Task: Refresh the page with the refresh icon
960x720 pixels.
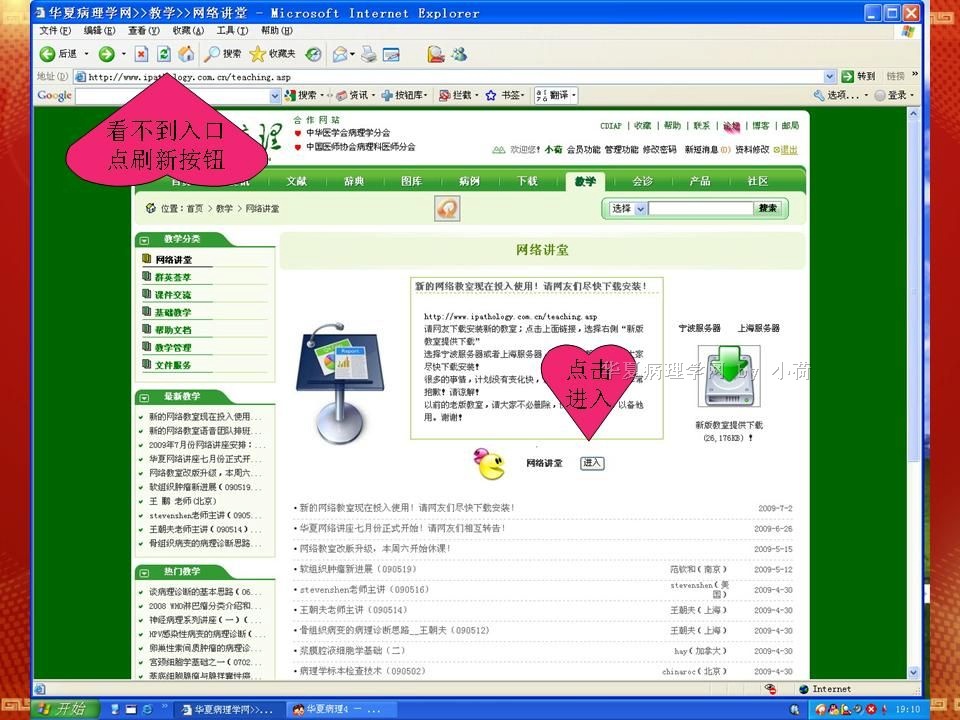Action: point(163,54)
